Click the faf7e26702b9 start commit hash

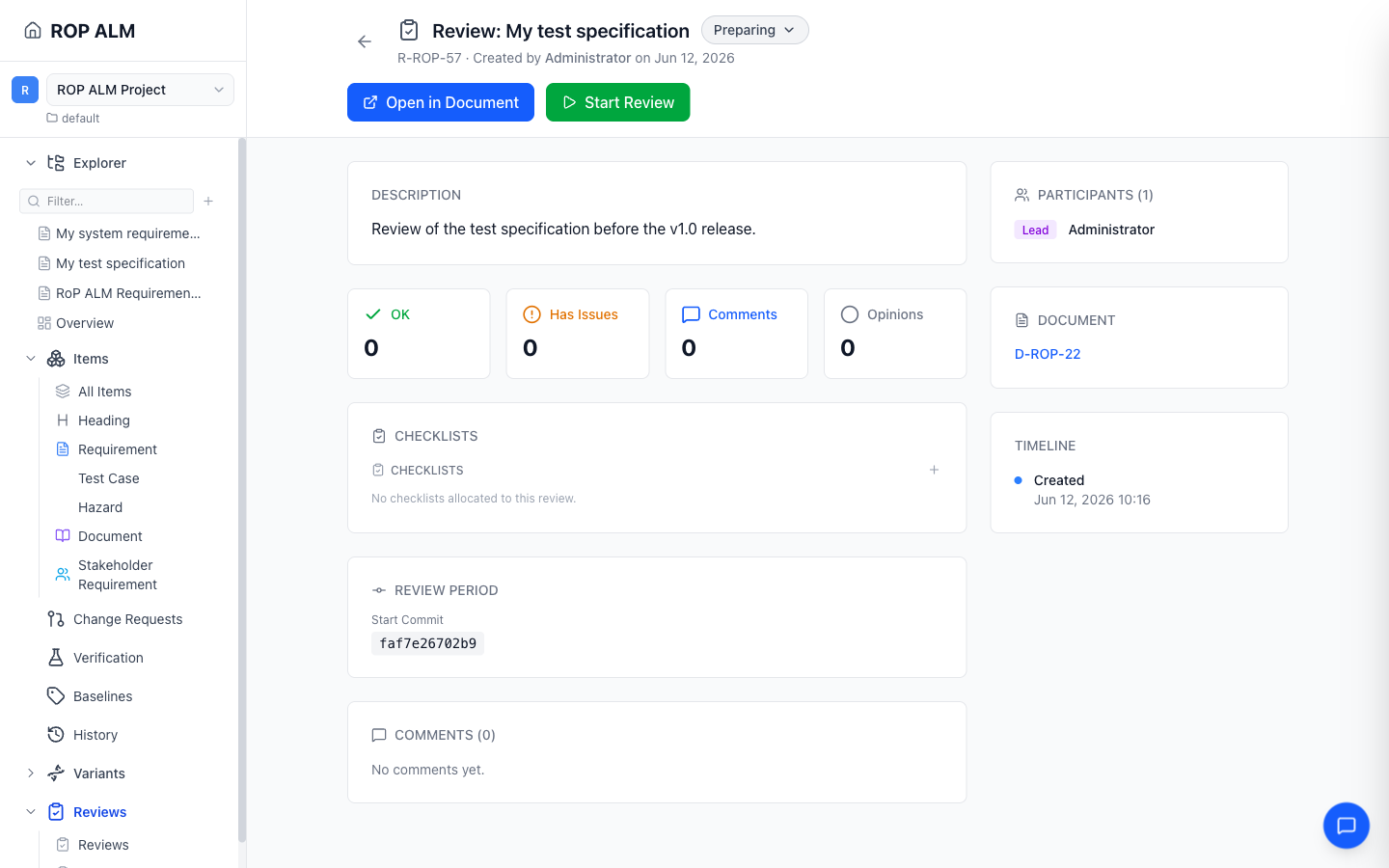click(428, 643)
